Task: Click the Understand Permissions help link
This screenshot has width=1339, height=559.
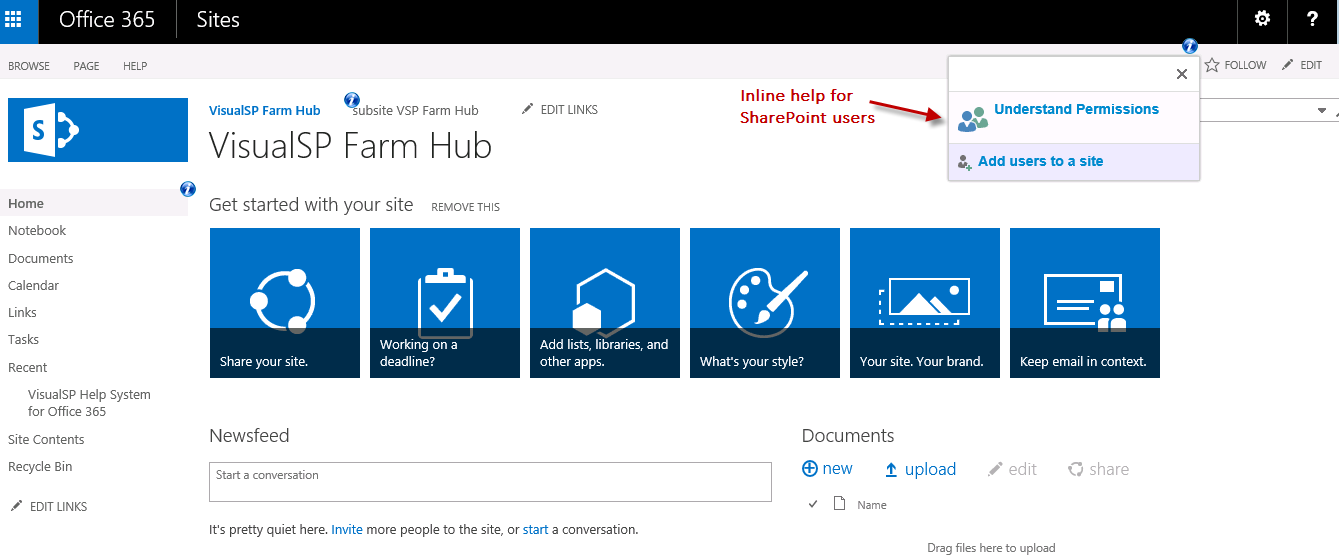Action: [x=1076, y=109]
